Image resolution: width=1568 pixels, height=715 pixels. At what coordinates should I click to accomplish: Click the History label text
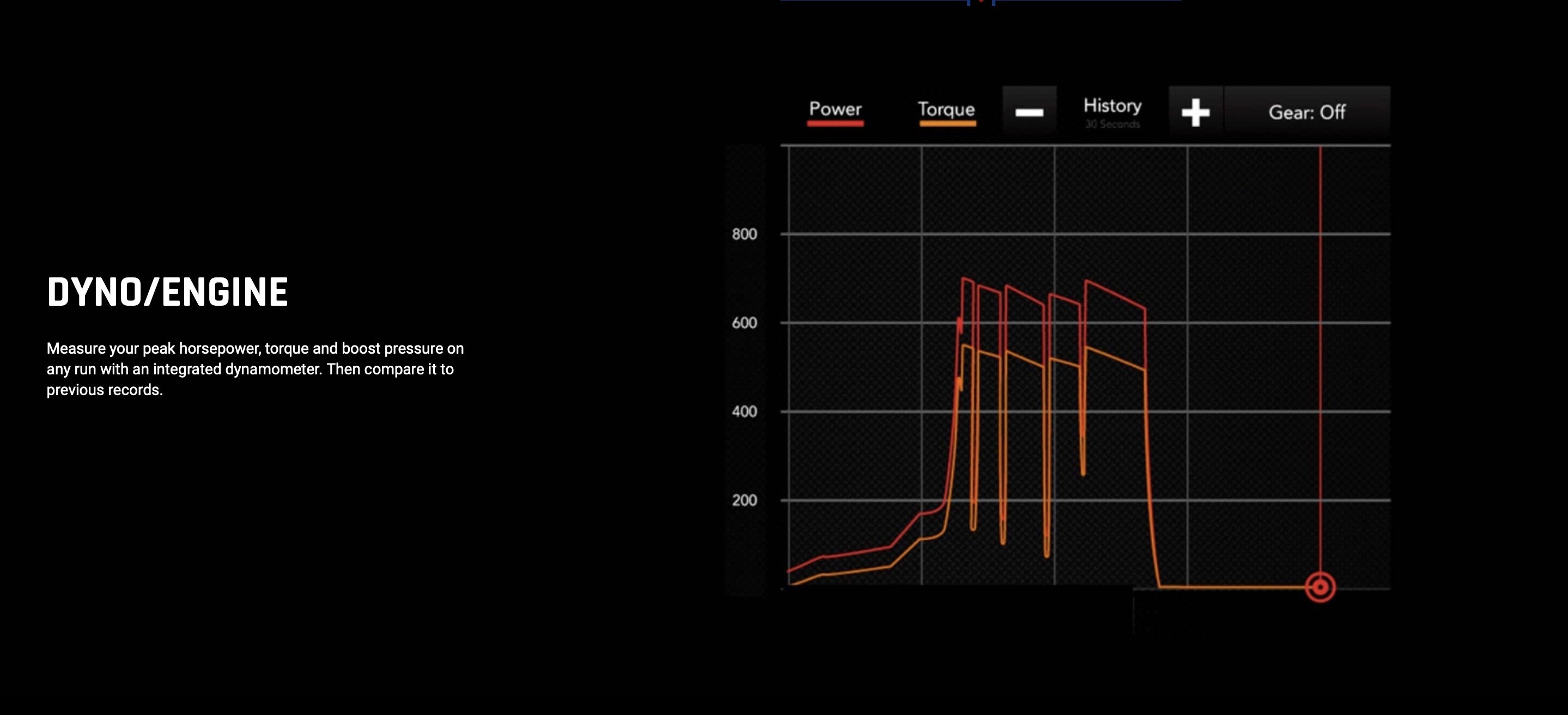pyautogui.click(x=1112, y=105)
